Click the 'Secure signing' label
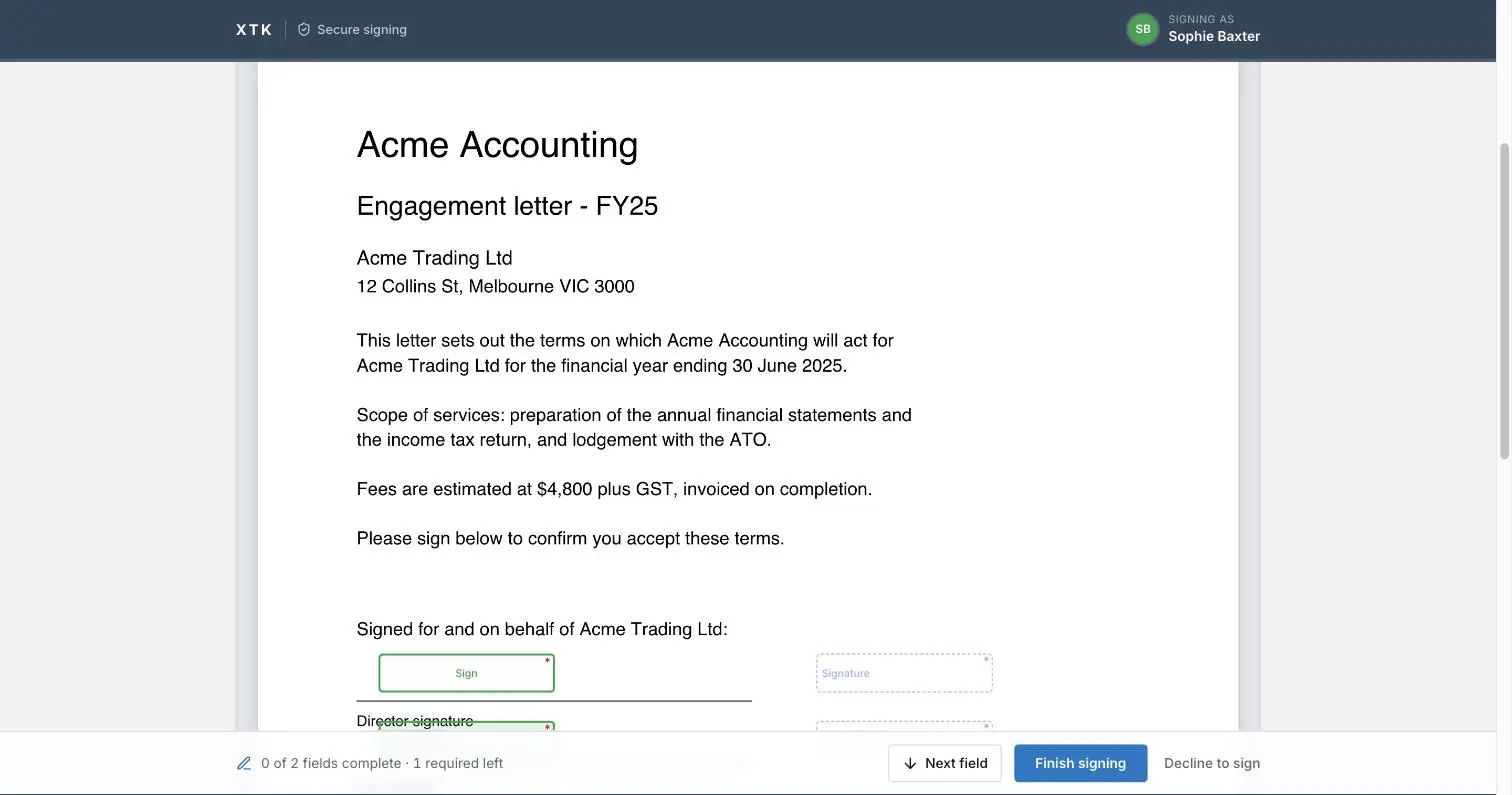The height and width of the screenshot is (795, 1512). [362, 30]
